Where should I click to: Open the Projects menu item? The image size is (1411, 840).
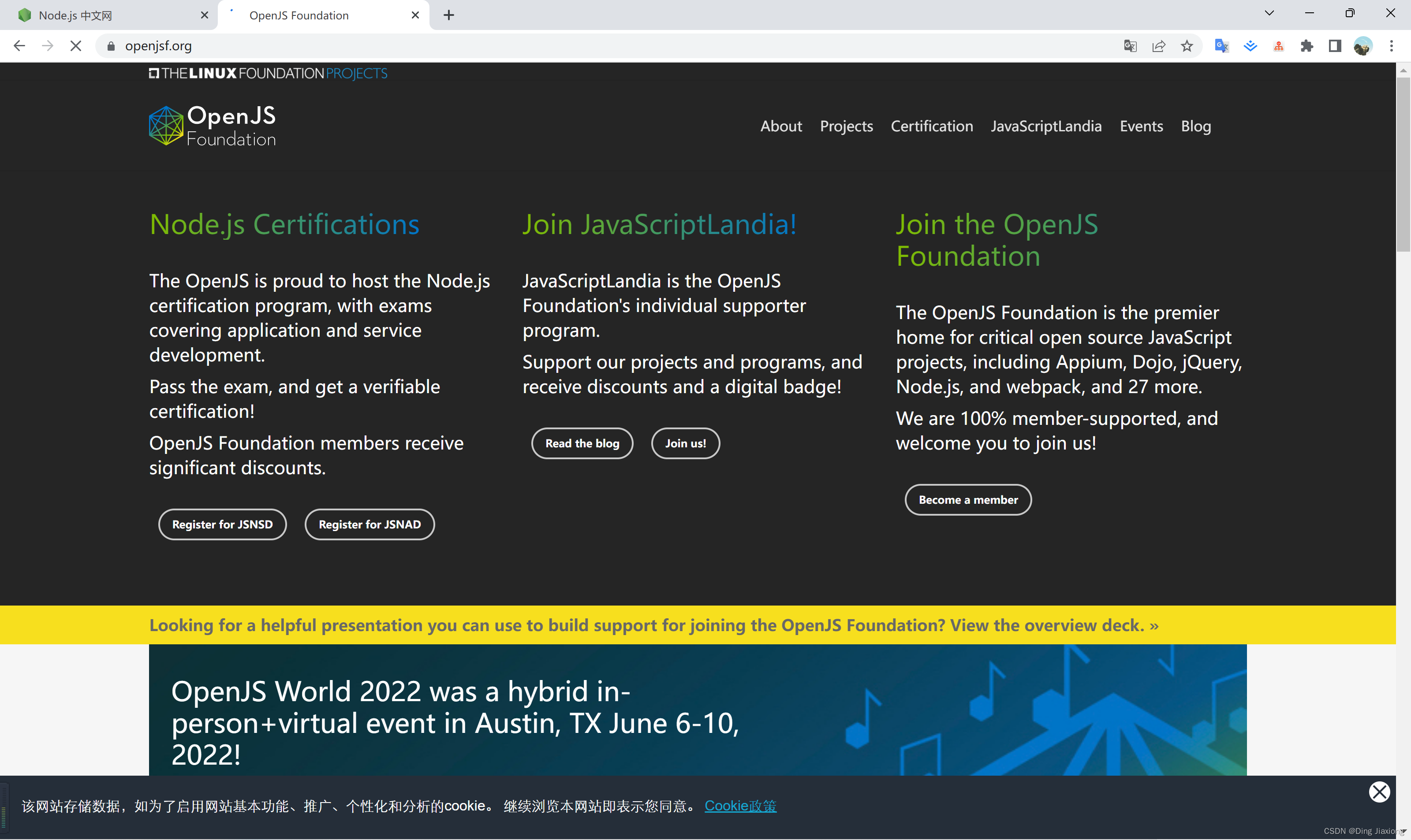[846, 126]
